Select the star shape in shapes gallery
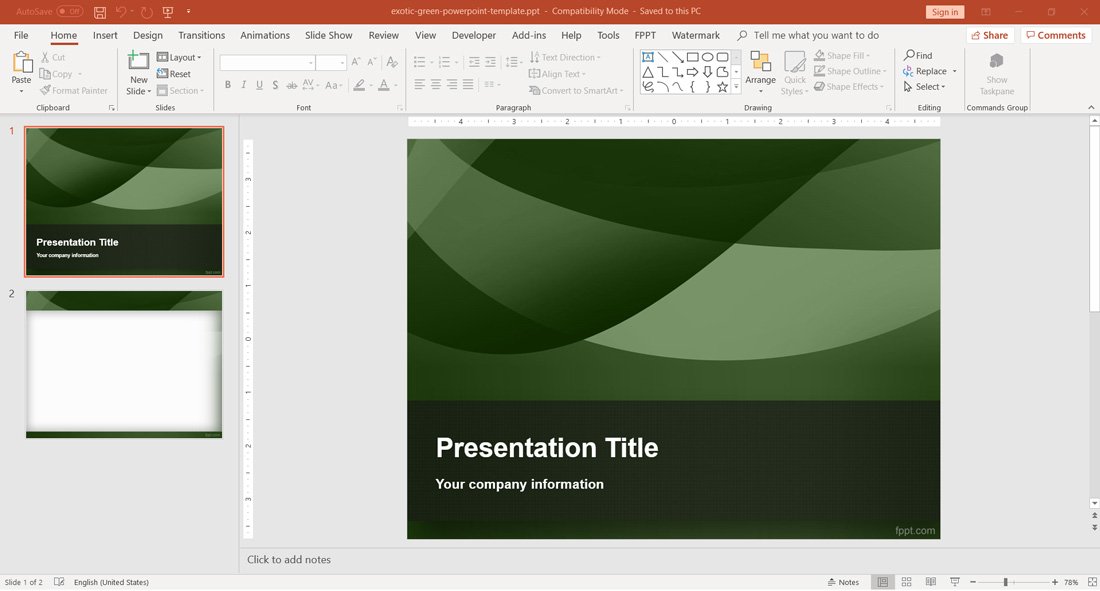The height and width of the screenshot is (591, 1100). click(722, 87)
